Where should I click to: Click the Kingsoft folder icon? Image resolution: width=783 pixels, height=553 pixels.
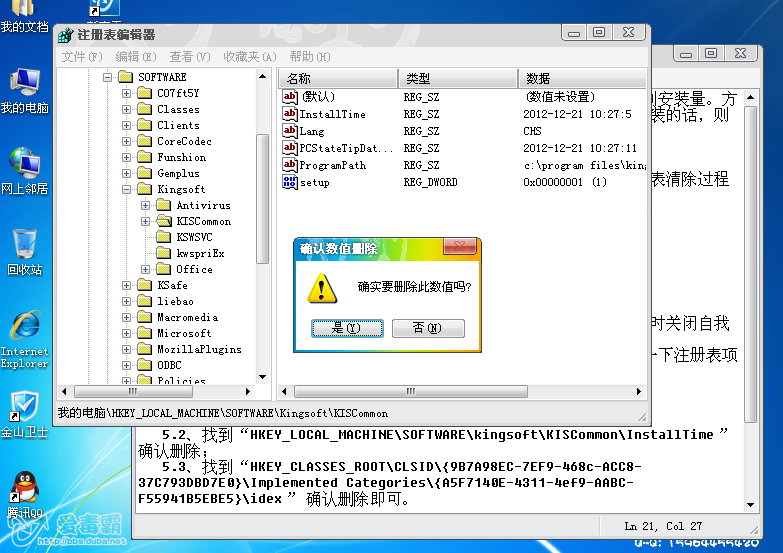click(144, 189)
